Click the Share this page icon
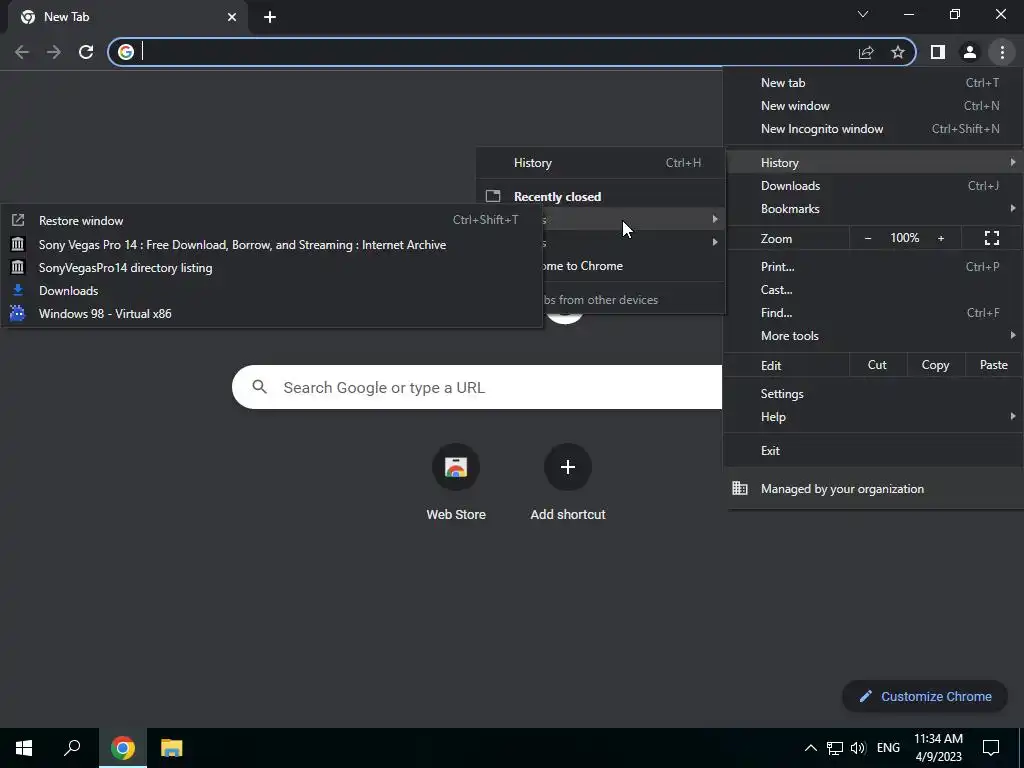The height and width of the screenshot is (768, 1024). (x=866, y=52)
